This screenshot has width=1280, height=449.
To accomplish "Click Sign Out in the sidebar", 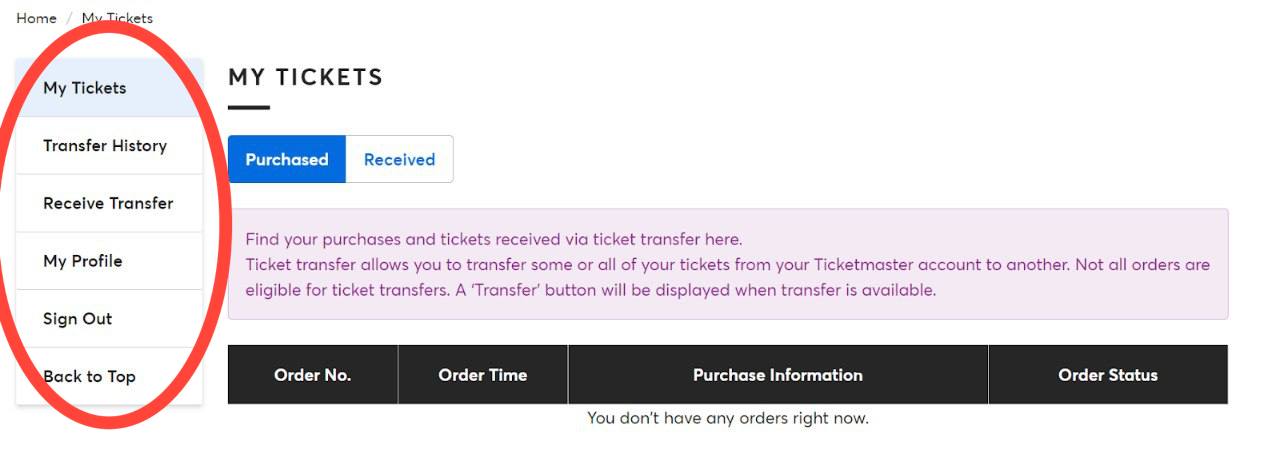I will [x=109, y=320].
